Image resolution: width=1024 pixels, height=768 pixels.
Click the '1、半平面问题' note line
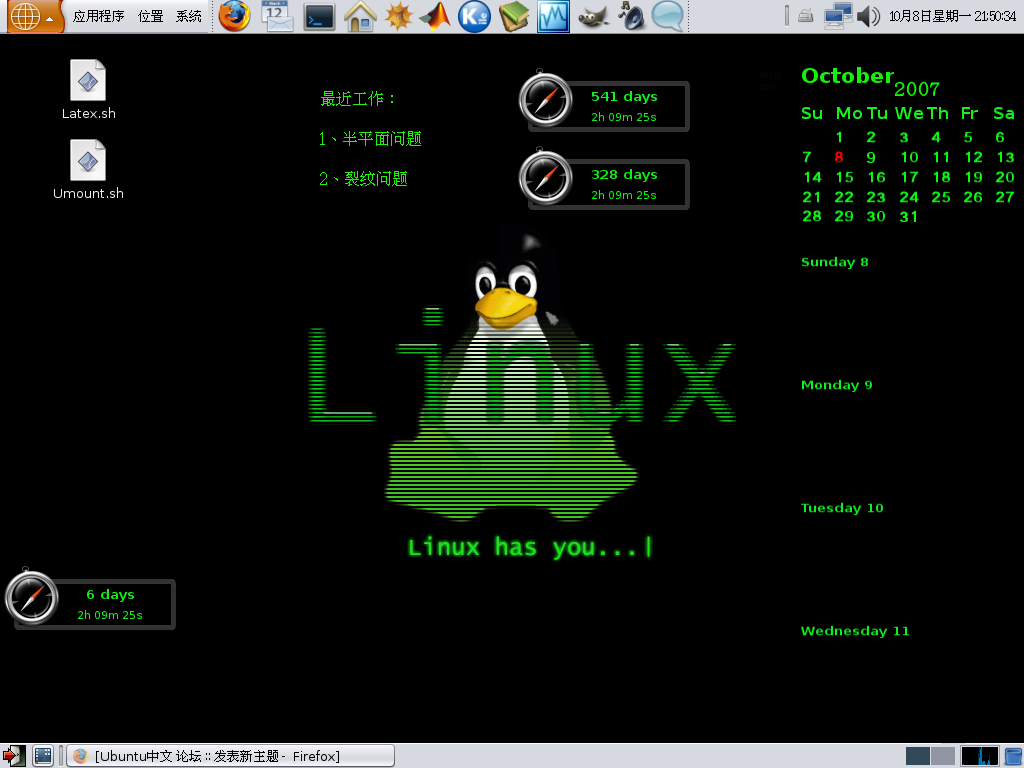(370, 138)
